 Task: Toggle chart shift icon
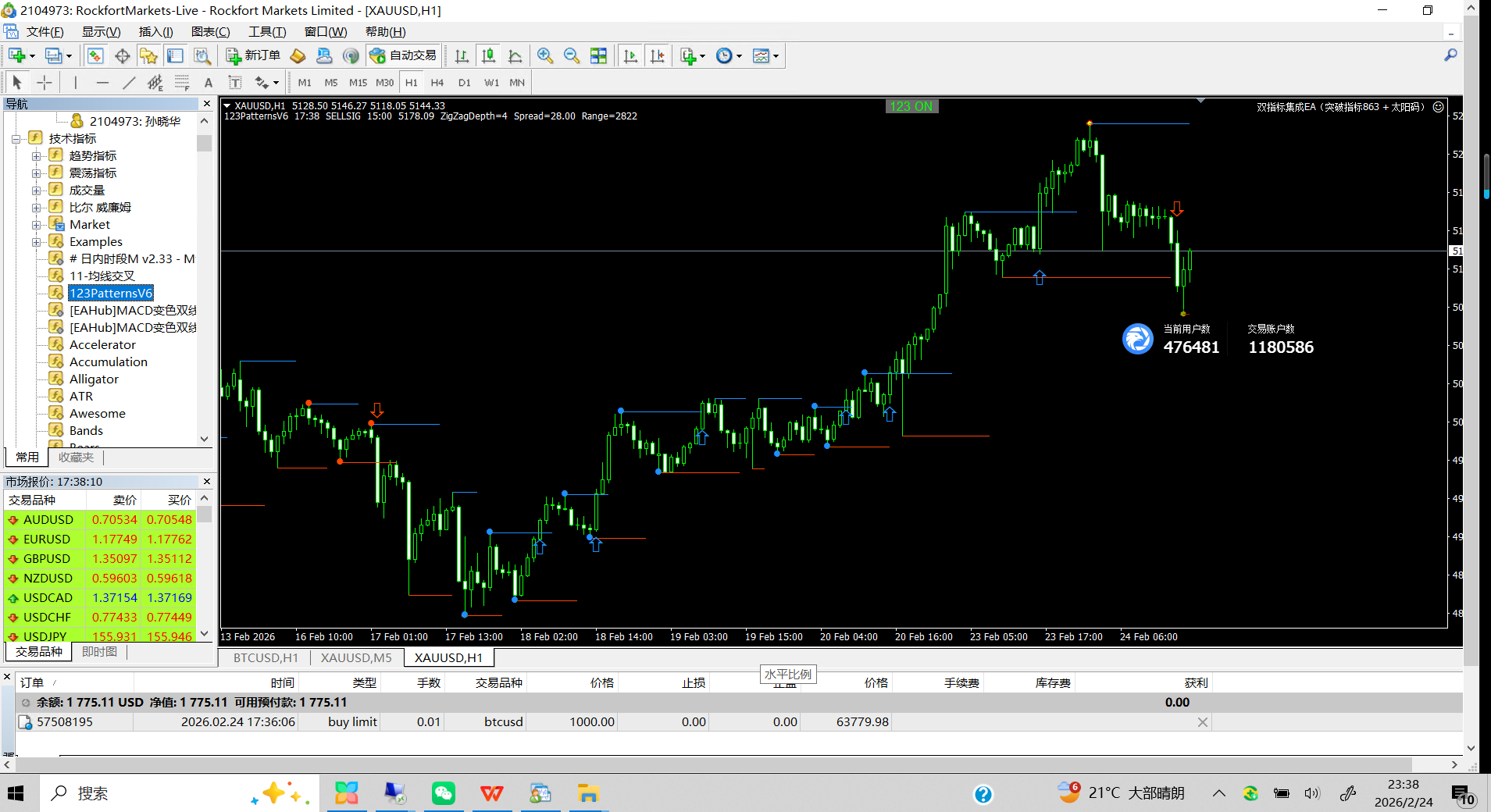(x=657, y=55)
